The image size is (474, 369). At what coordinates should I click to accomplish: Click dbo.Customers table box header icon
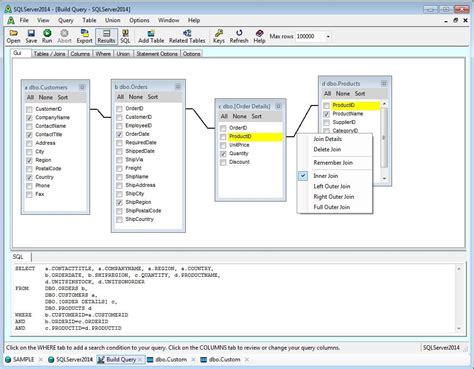(82, 87)
